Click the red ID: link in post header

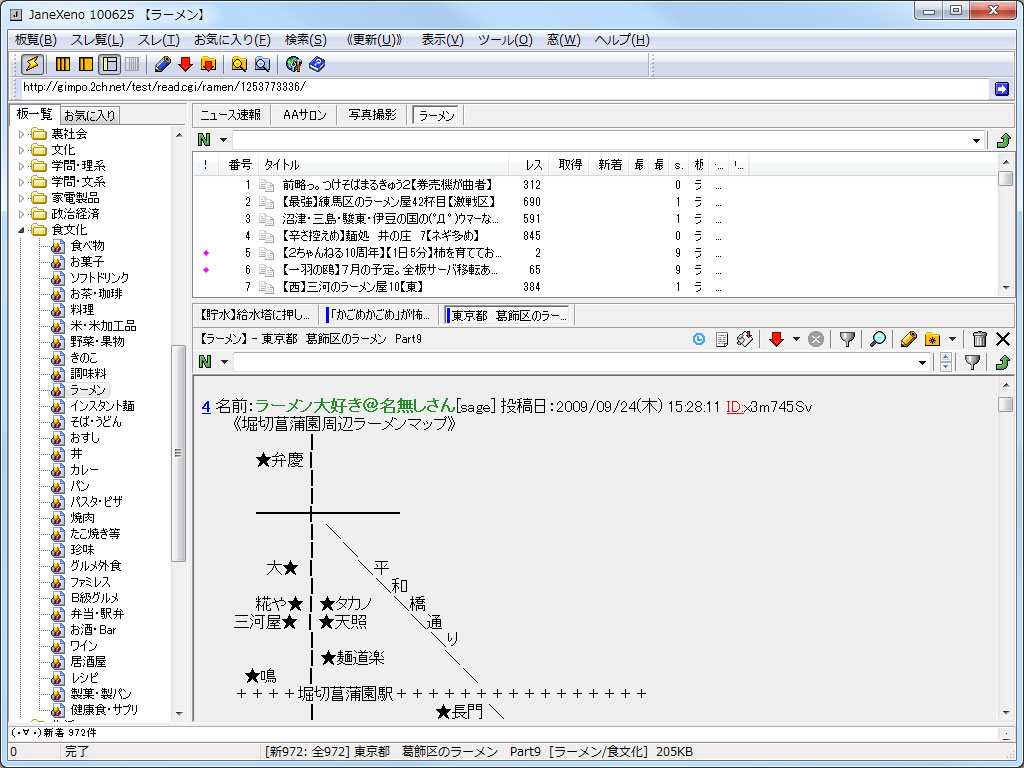click(x=735, y=407)
